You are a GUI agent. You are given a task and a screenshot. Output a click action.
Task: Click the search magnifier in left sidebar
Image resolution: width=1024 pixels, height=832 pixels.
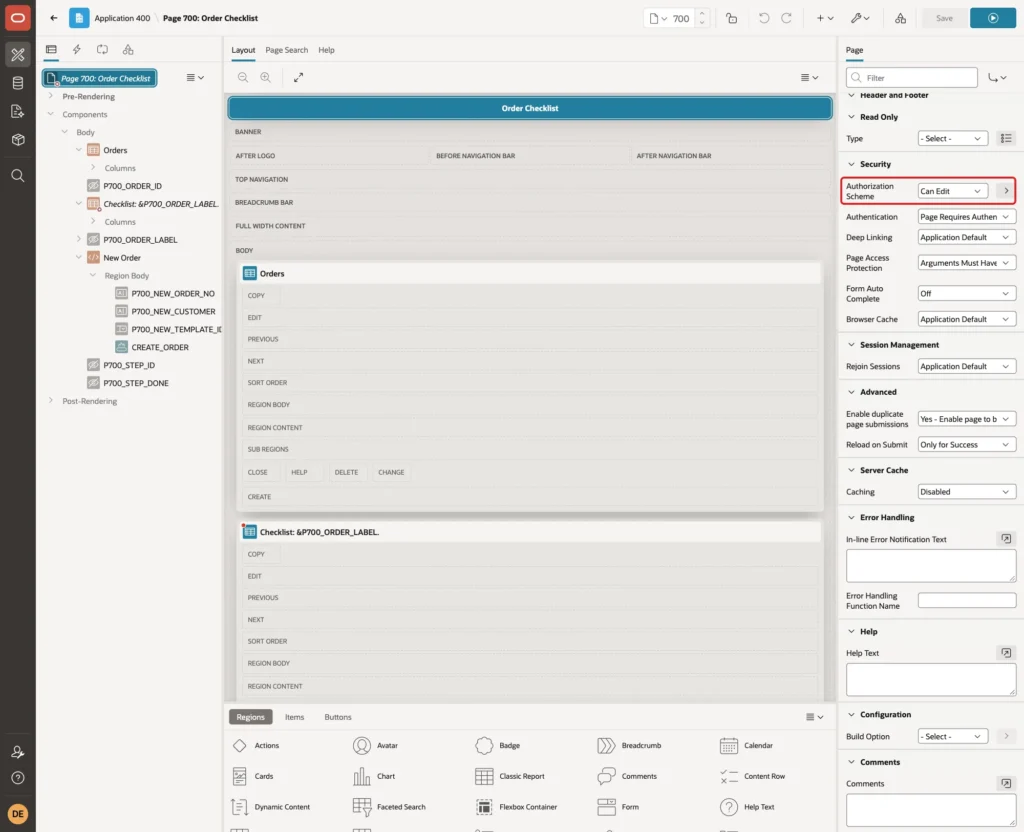click(x=18, y=176)
